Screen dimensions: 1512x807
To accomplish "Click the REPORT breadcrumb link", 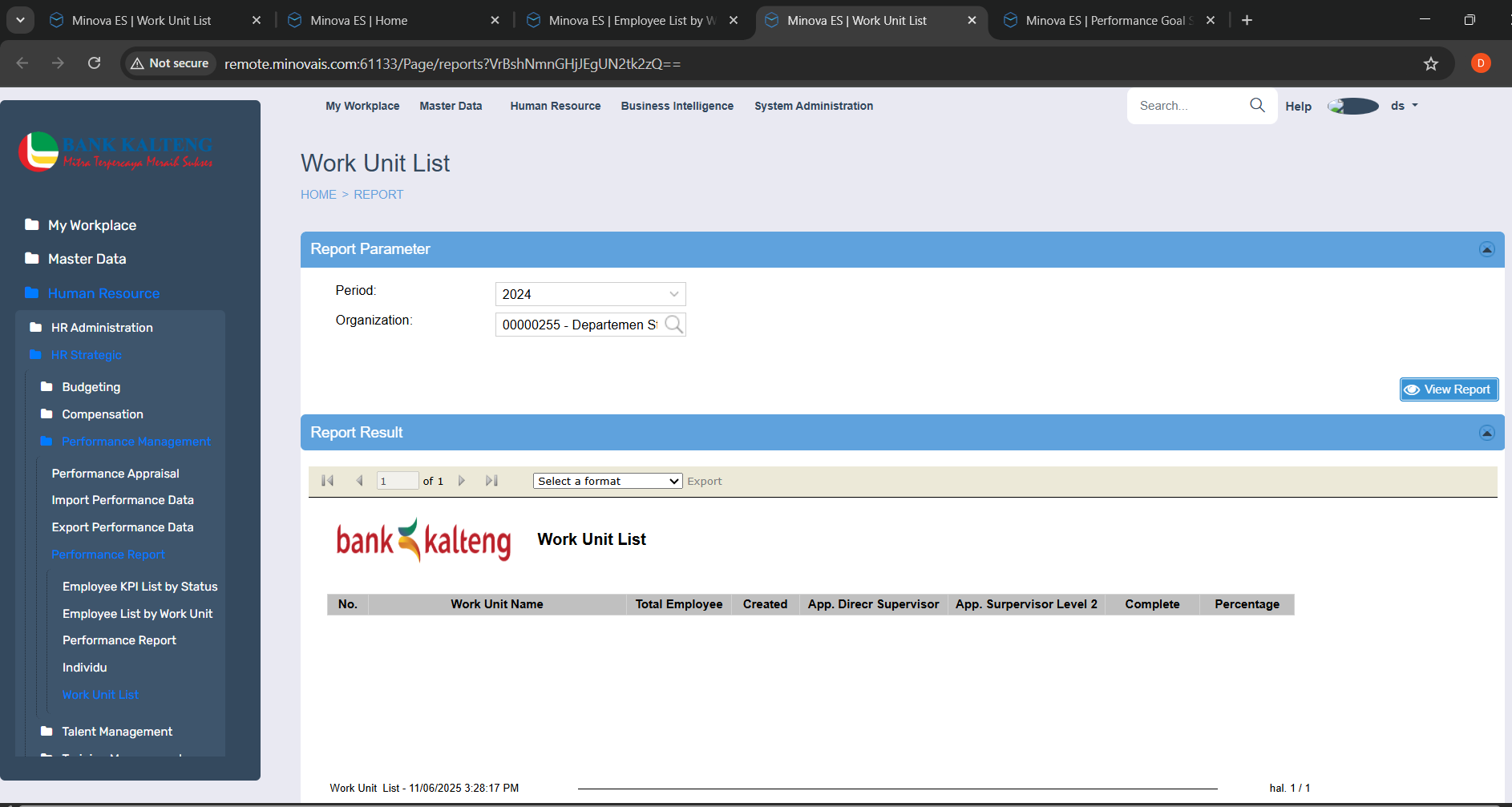I will pos(378,195).
